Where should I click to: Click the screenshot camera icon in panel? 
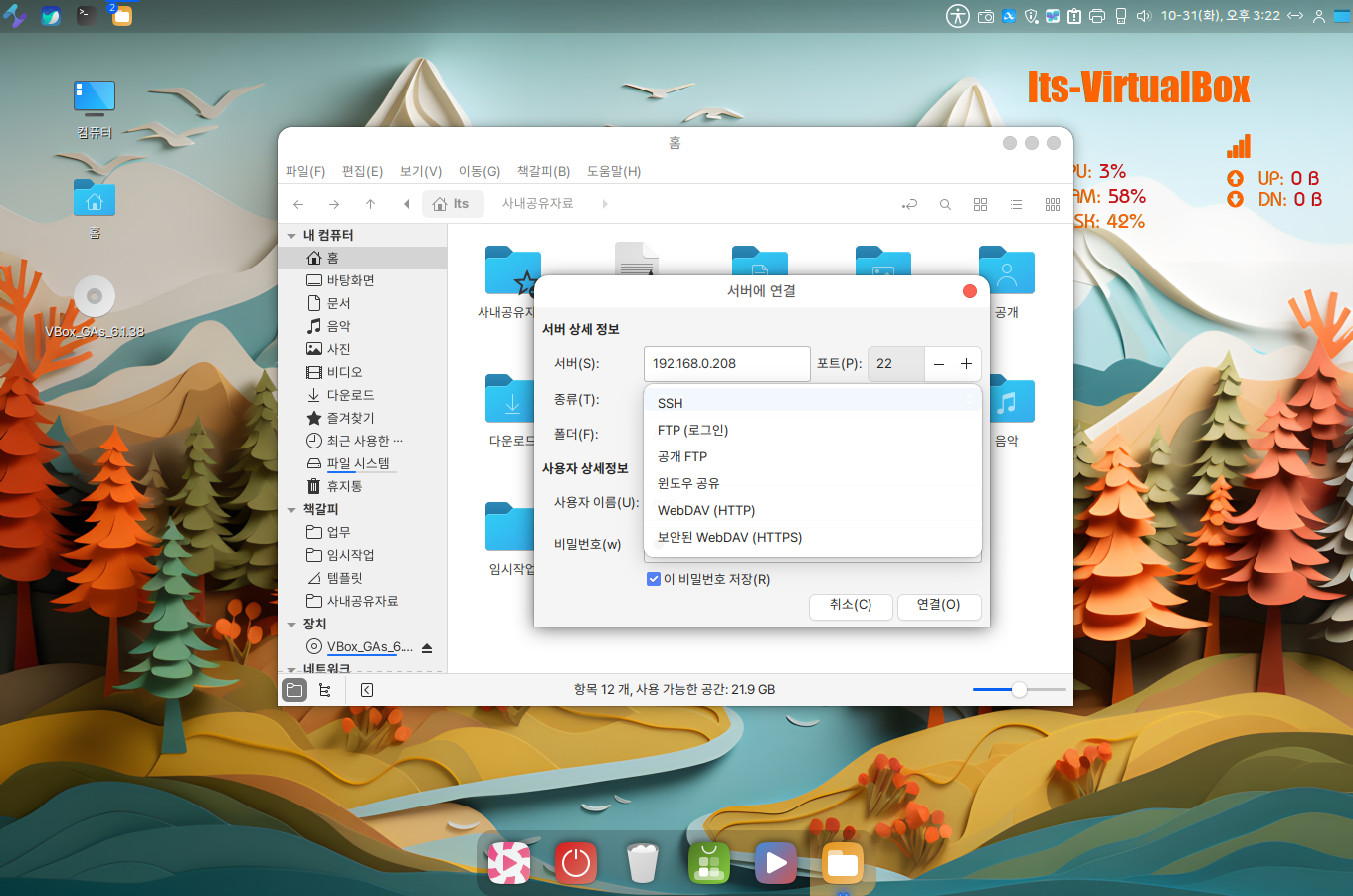986,16
